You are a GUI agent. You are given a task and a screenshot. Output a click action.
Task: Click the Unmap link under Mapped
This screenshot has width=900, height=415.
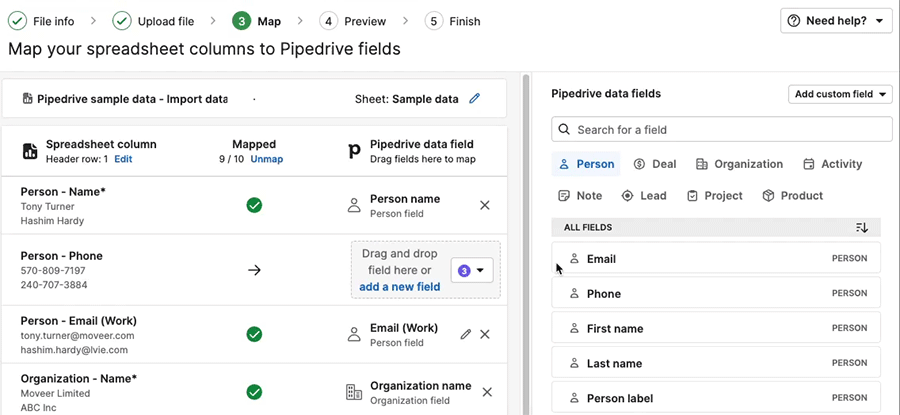[266, 159]
